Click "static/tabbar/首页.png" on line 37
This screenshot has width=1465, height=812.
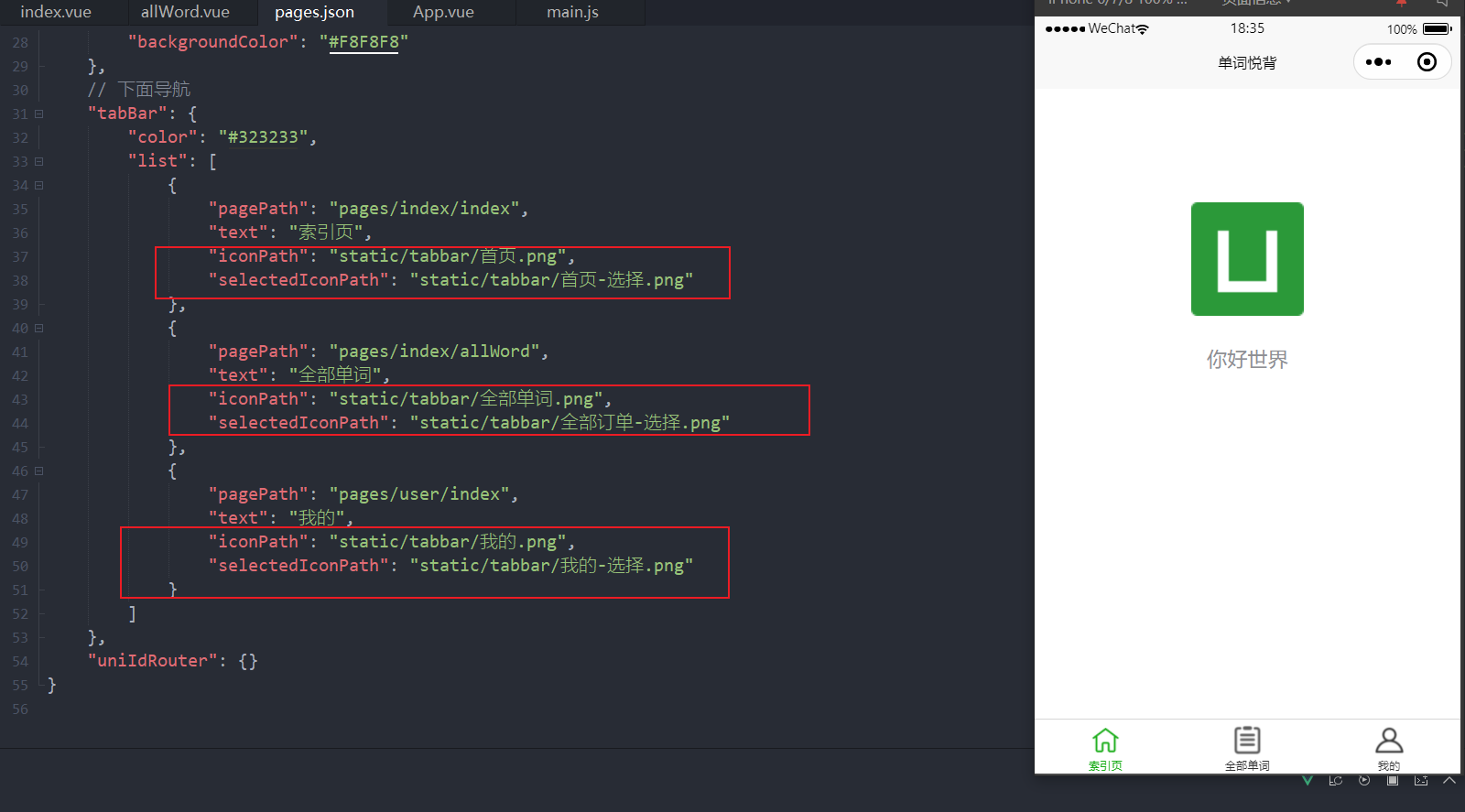[x=448, y=256]
